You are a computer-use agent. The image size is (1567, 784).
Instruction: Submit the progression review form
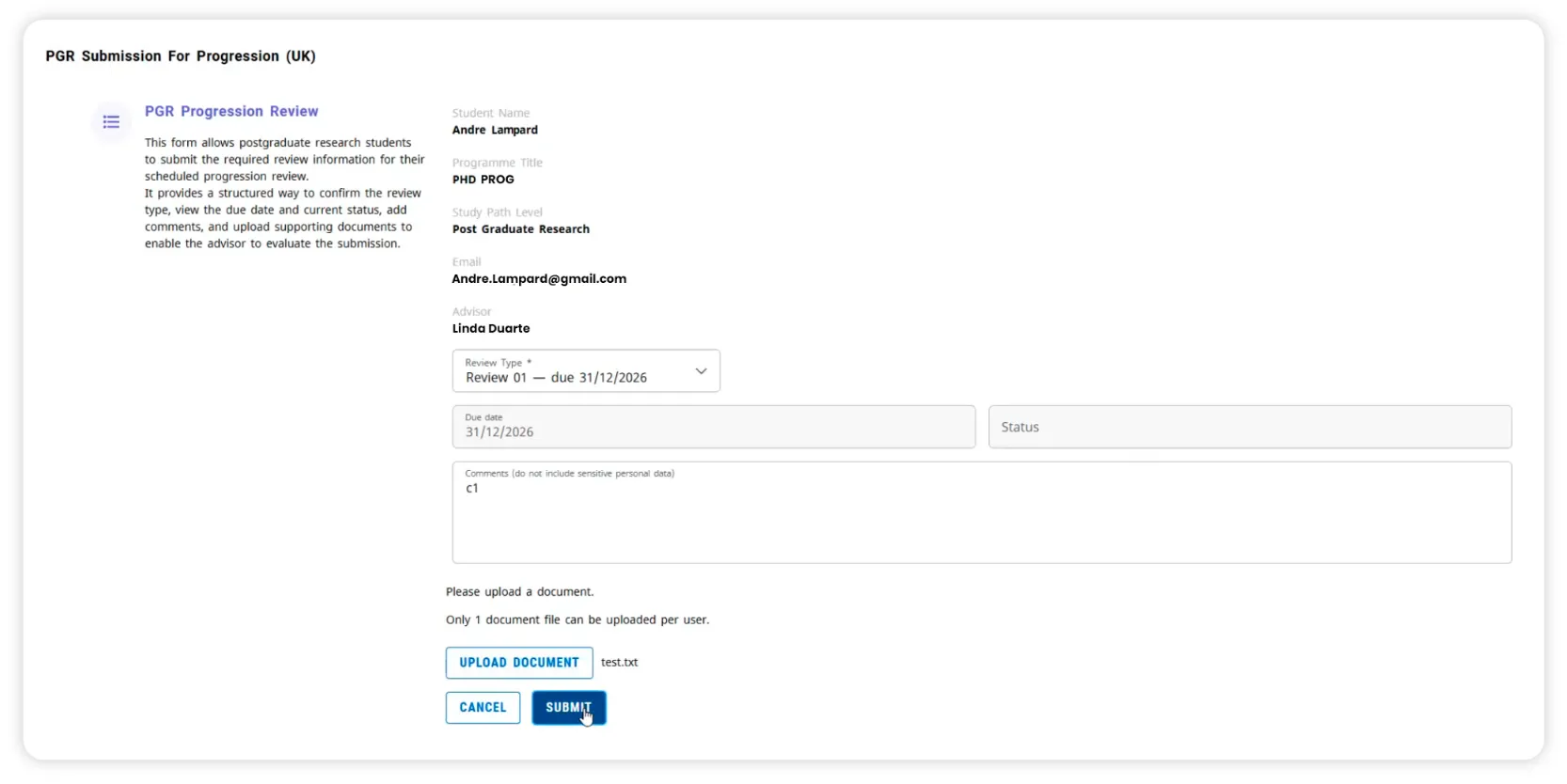click(568, 708)
